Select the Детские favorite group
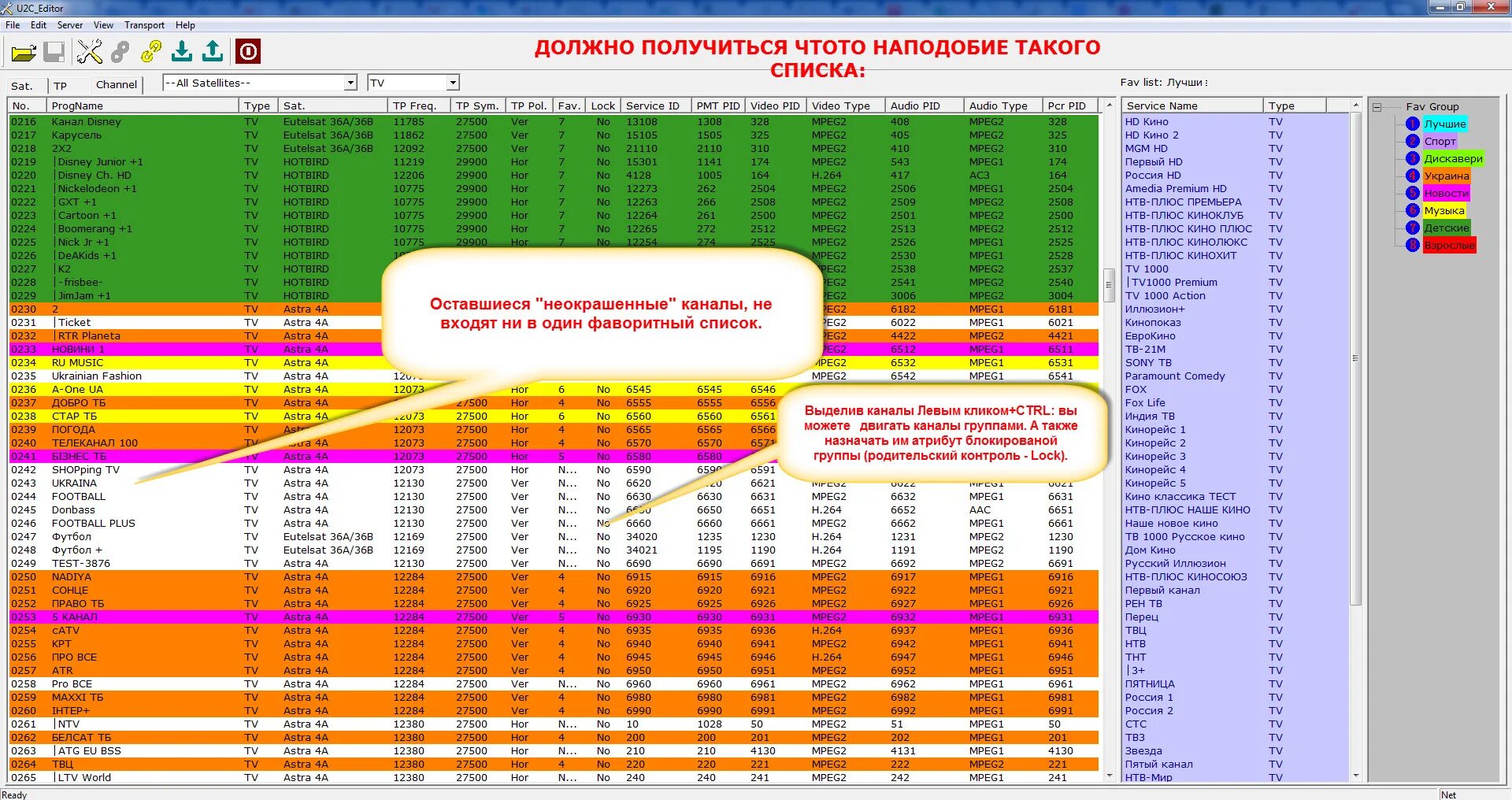Image resolution: width=1512 pixels, height=800 pixels. tap(1447, 228)
